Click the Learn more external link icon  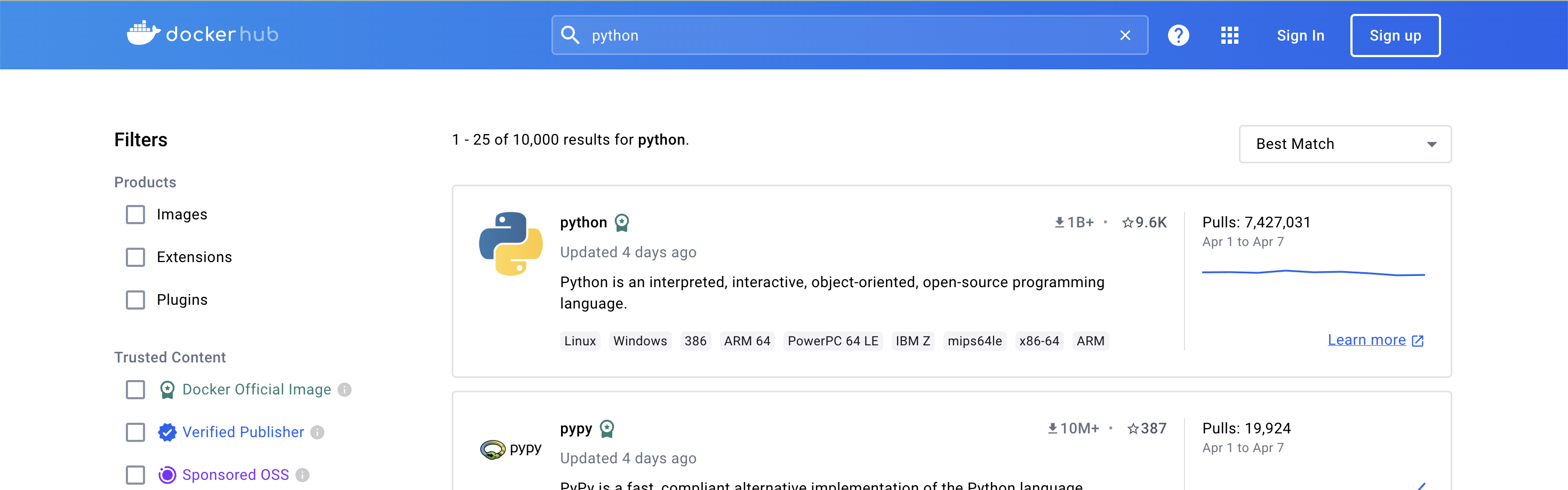click(x=1418, y=341)
